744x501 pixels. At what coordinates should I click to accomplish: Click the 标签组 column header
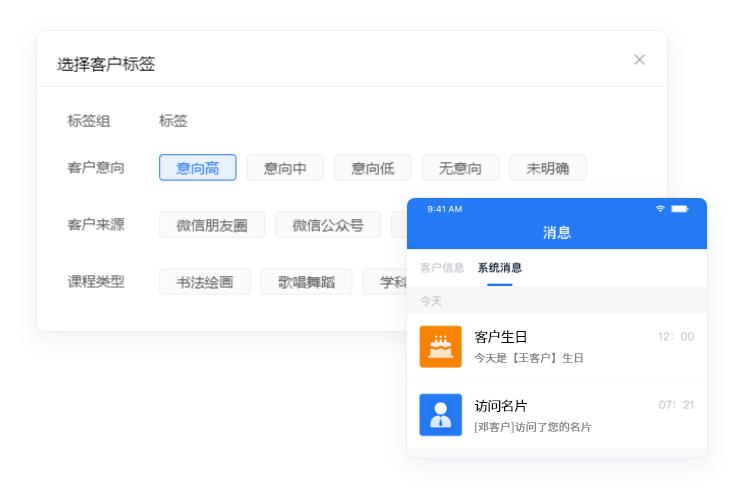(89, 121)
